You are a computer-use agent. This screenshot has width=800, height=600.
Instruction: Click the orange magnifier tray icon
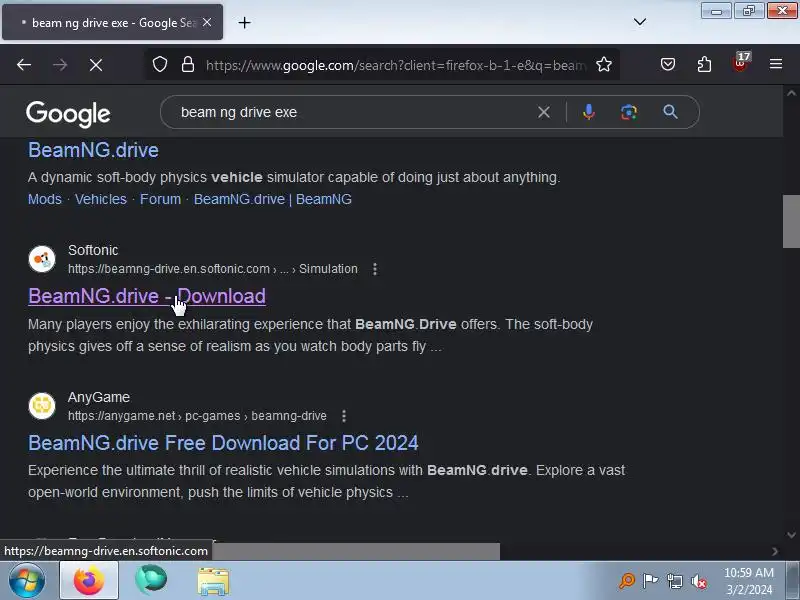tap(627, 581)
